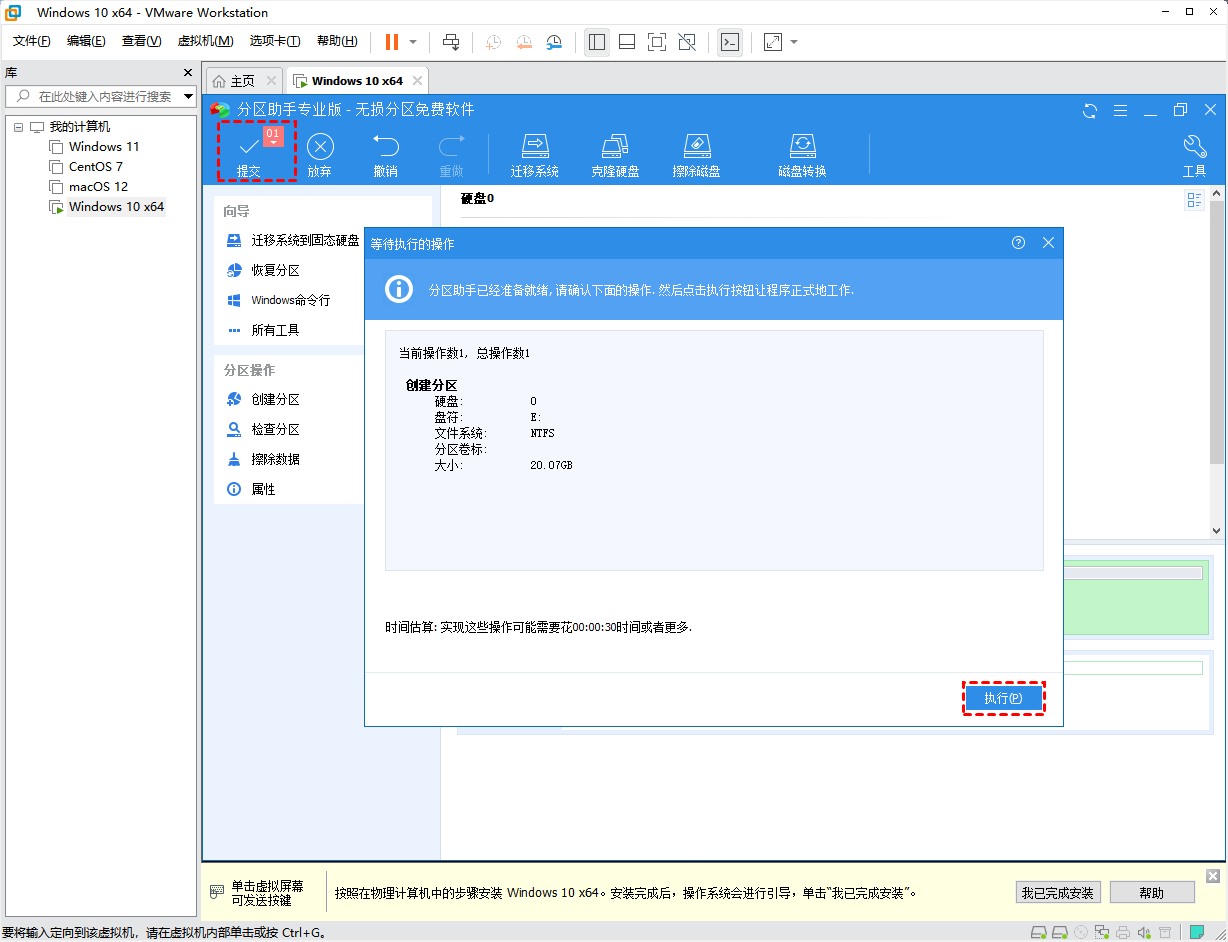Close the 等待执行的操作 dialog

point(1048,242)
